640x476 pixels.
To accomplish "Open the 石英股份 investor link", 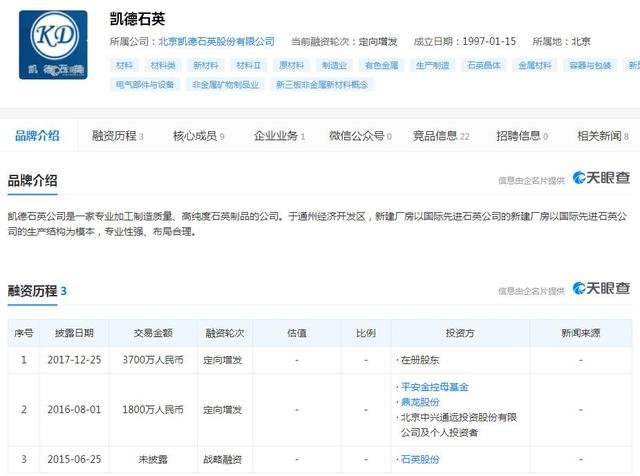I will point(420,459).
